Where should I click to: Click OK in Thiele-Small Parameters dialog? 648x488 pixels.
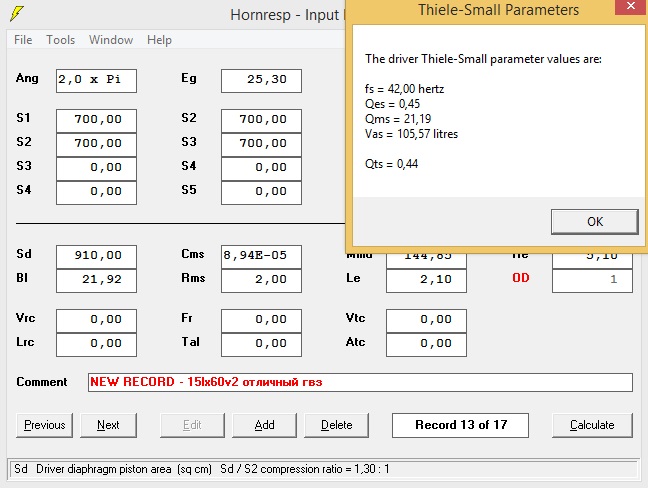click(595, 222)
